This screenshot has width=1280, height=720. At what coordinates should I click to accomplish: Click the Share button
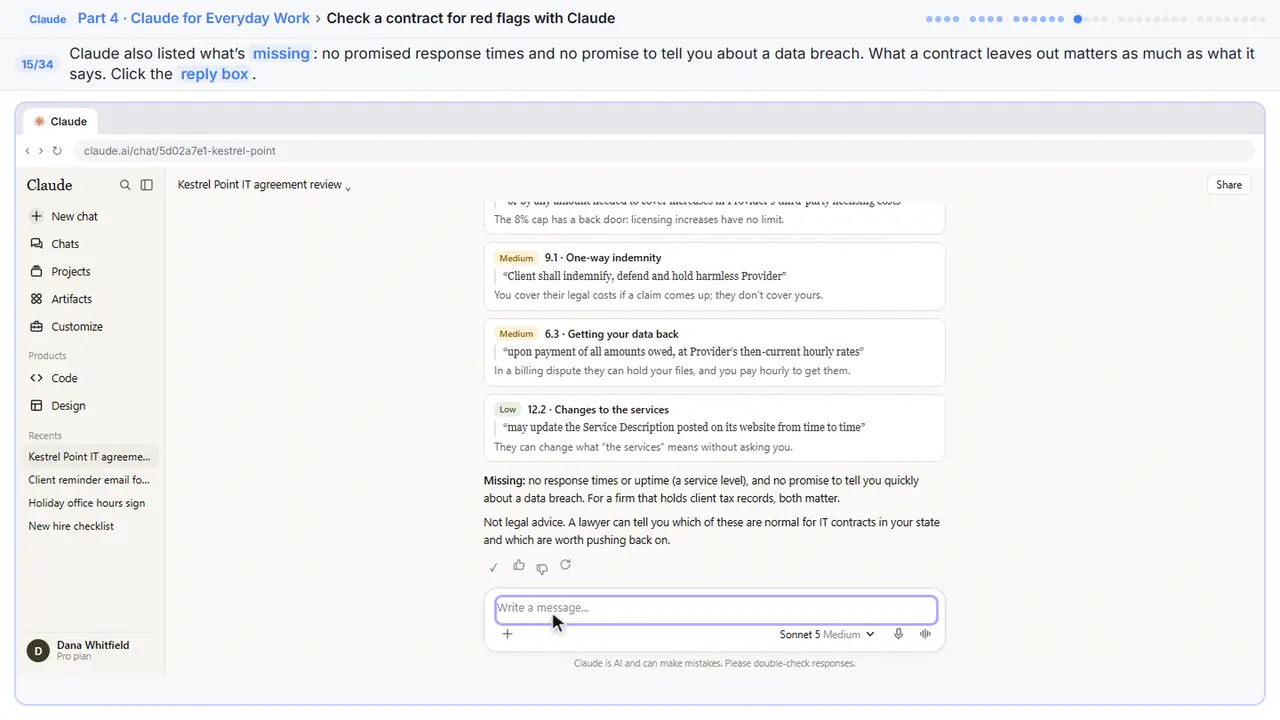pos(1229,185)
